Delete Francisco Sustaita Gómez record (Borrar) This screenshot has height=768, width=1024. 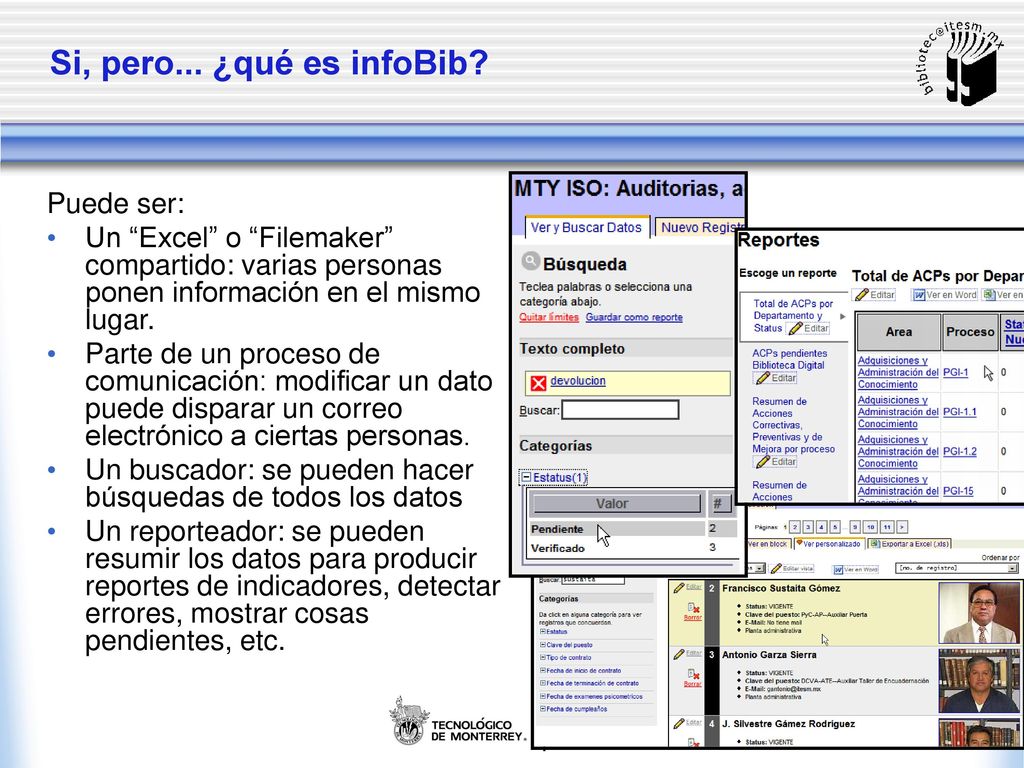coord(693,612)
